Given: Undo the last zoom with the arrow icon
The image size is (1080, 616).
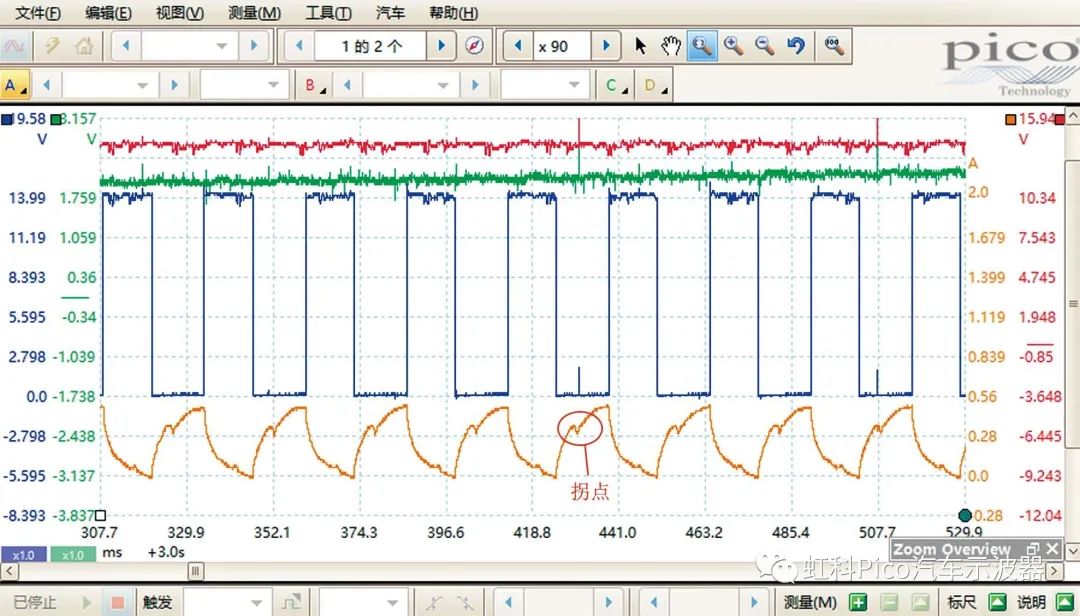Looking at the screenshot, I should pos(796,46).
